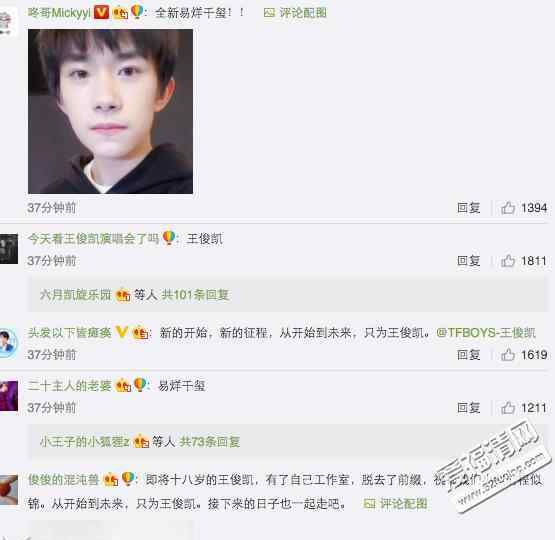Viewport: 555px width, 540px height.
Task: Click avatar of 头发以下皆瘫痪
Action: coord(8,343)
